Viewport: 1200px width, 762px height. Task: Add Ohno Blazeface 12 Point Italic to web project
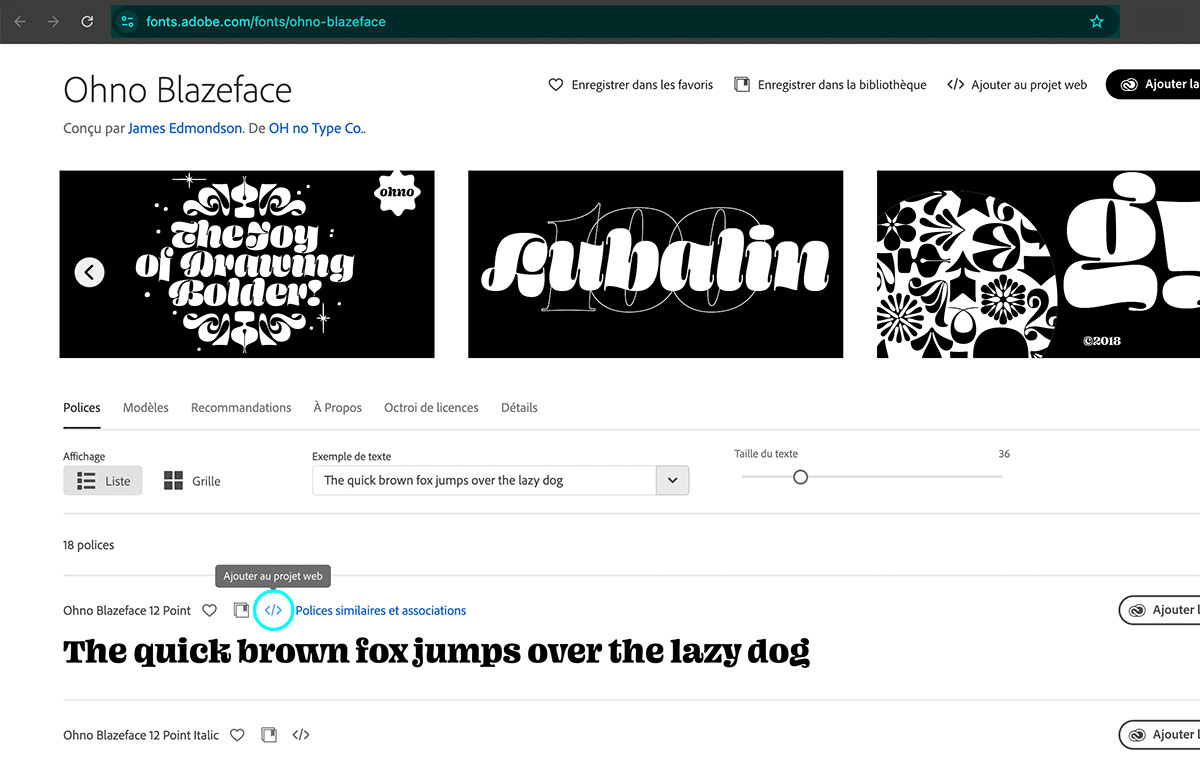click(301, 734)
